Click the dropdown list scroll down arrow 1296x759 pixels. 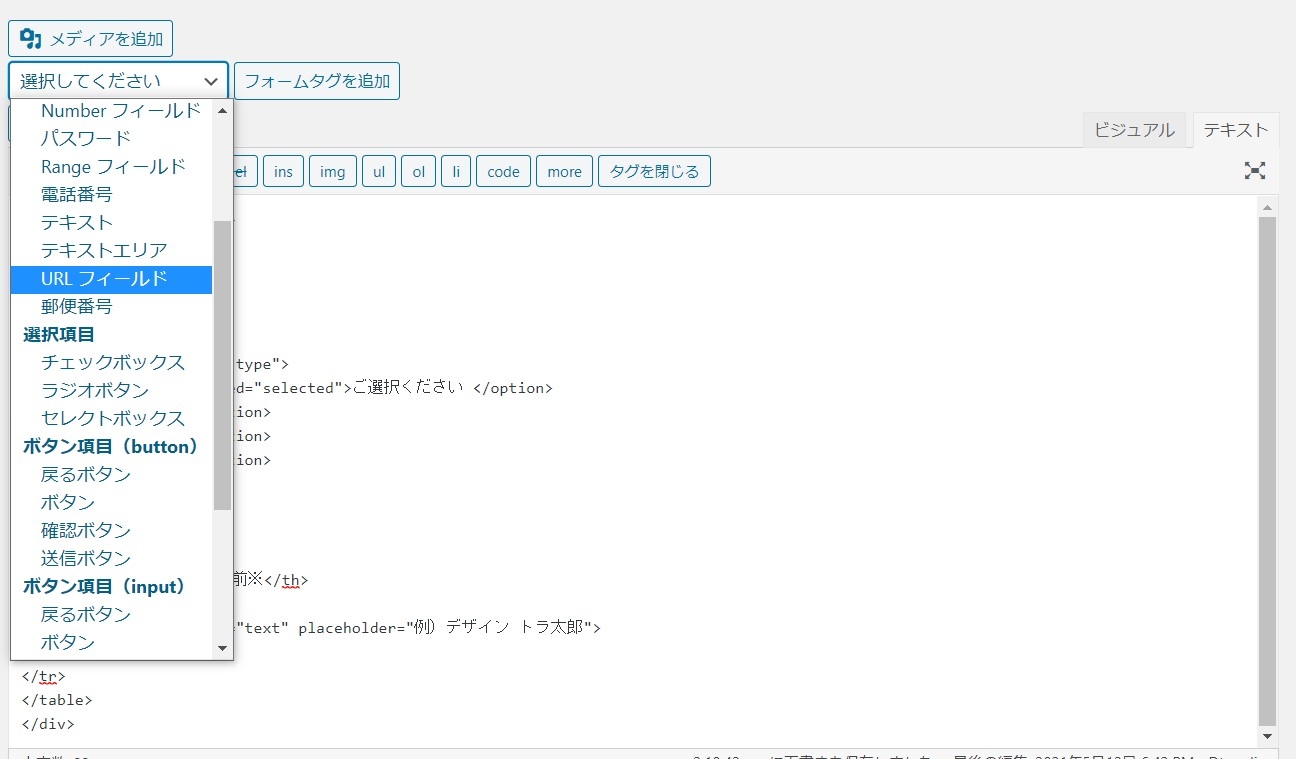[x=222, y=649]
